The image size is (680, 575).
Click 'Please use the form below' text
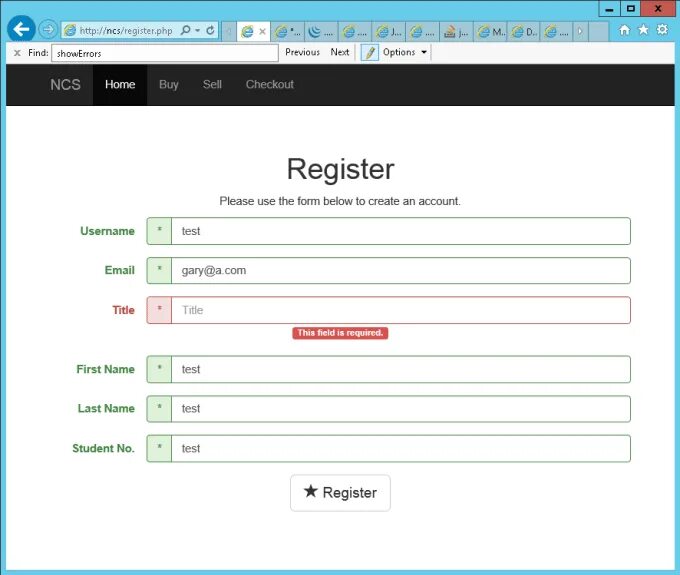click(x=340, y=201)
